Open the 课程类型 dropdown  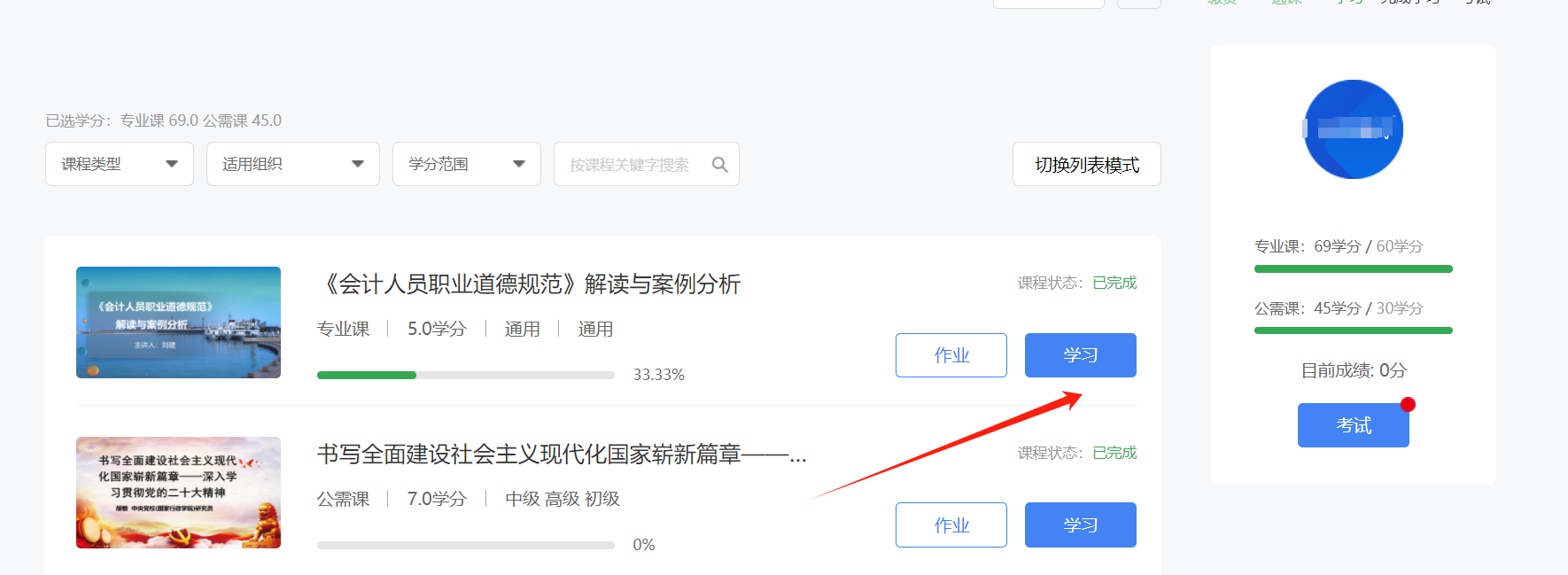(x=120, y=164)
